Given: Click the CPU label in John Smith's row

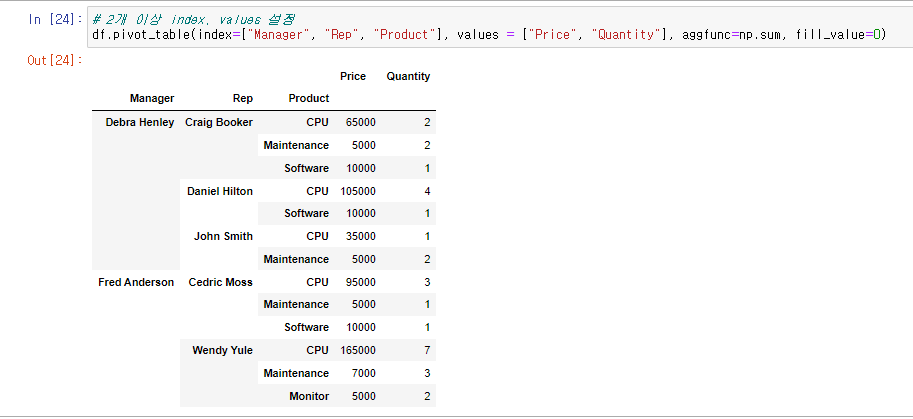Looking at the screenshot, I should coord(317,236).
